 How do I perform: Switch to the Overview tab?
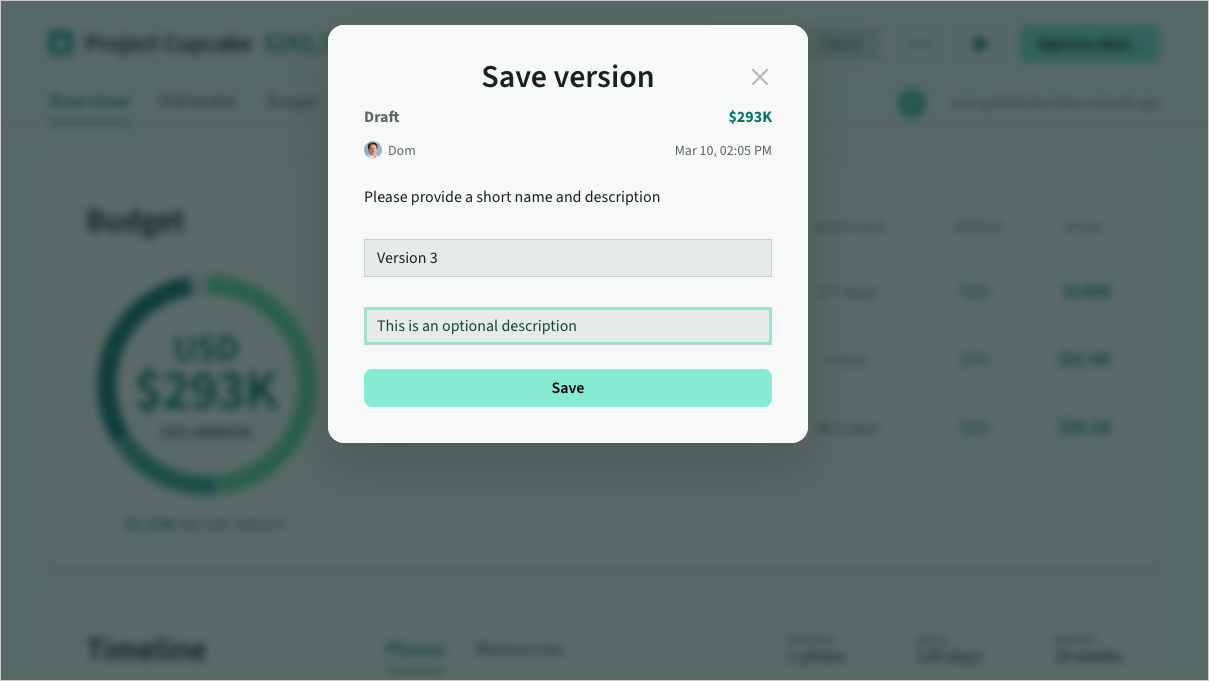[x=89, y=102]
